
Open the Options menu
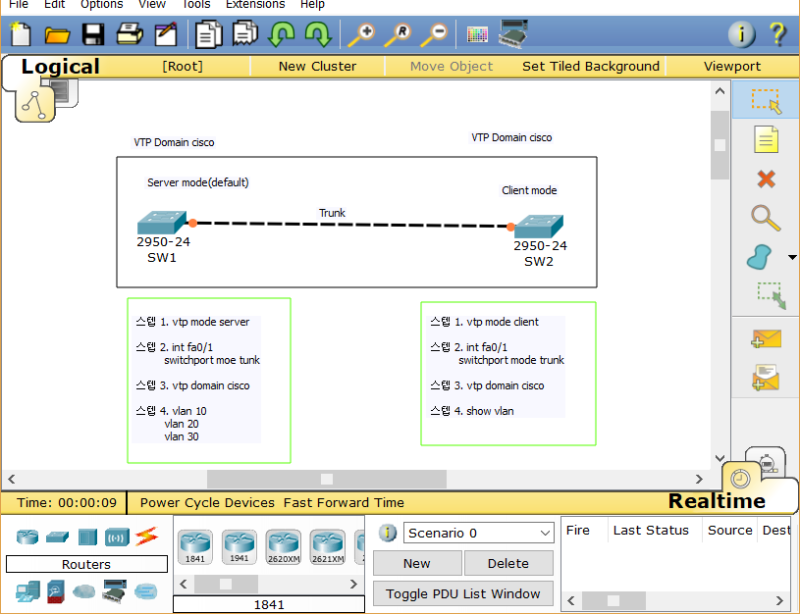101,5
